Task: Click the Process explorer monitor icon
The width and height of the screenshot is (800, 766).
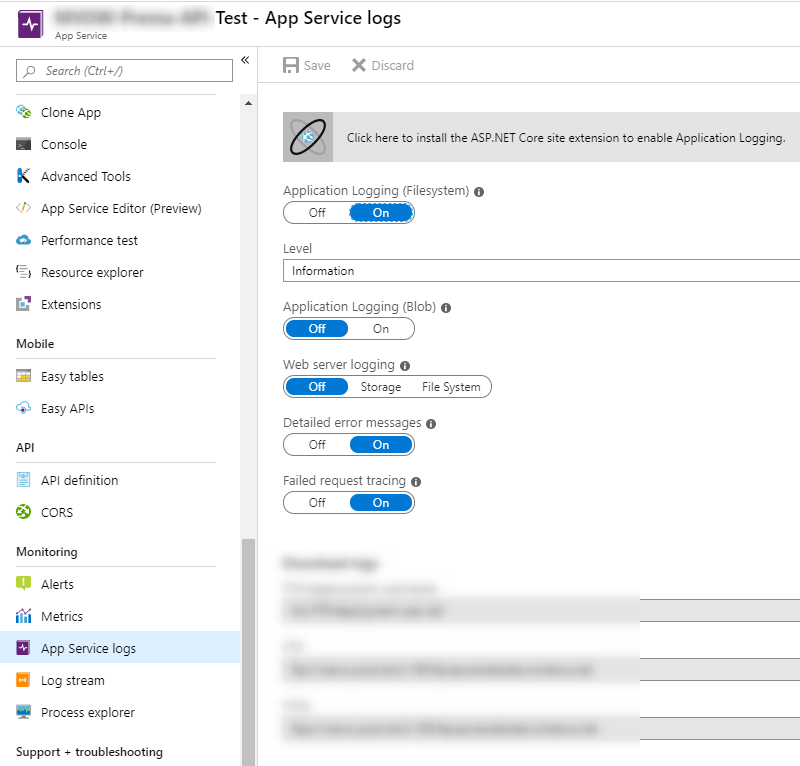Action: tap(23, 711)
